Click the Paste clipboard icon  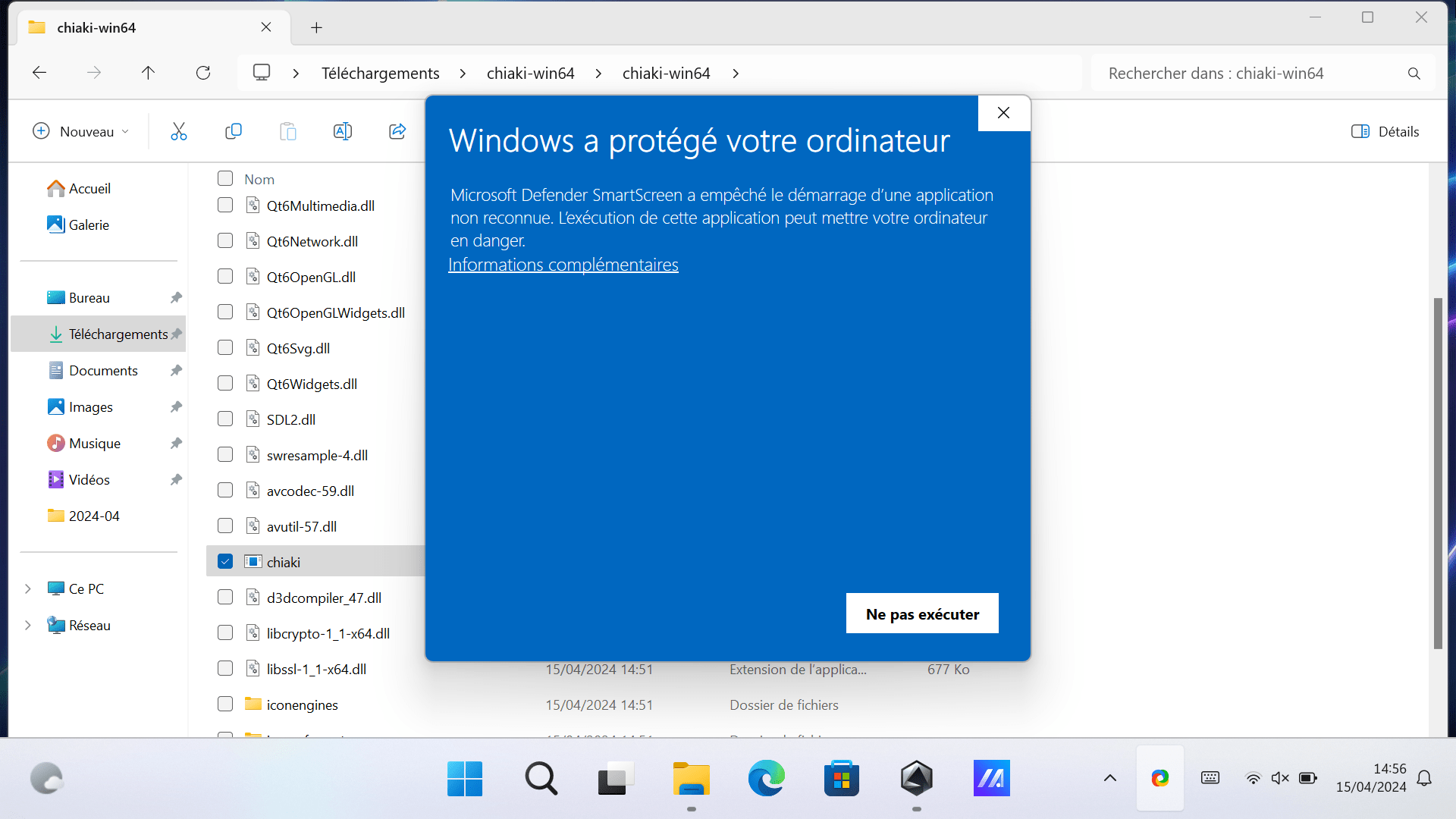tap(288, 131)
